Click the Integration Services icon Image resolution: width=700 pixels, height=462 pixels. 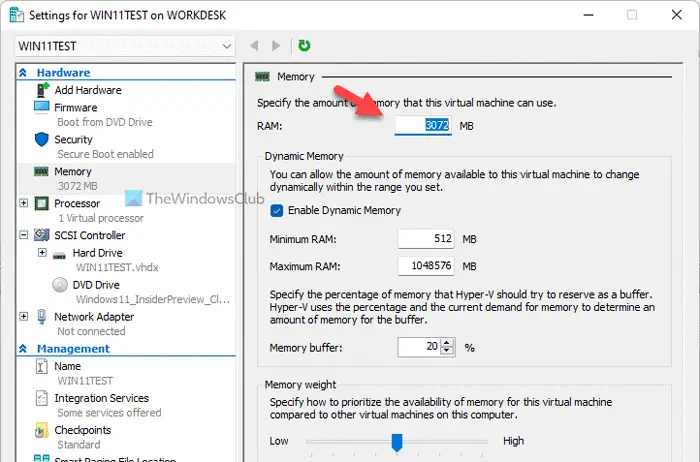tap(42, 398)
